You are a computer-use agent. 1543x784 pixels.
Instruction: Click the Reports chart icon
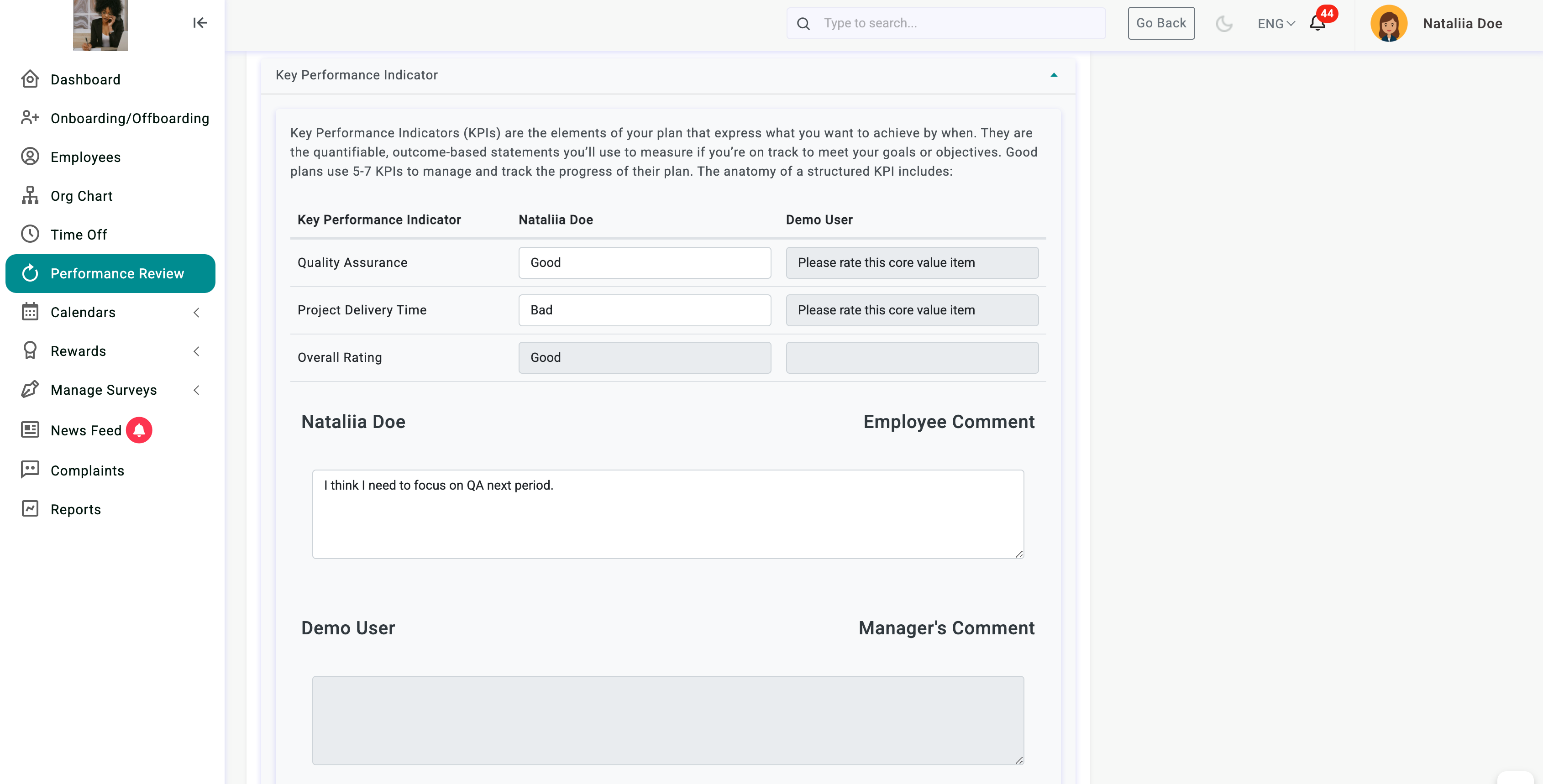[30, 508]
